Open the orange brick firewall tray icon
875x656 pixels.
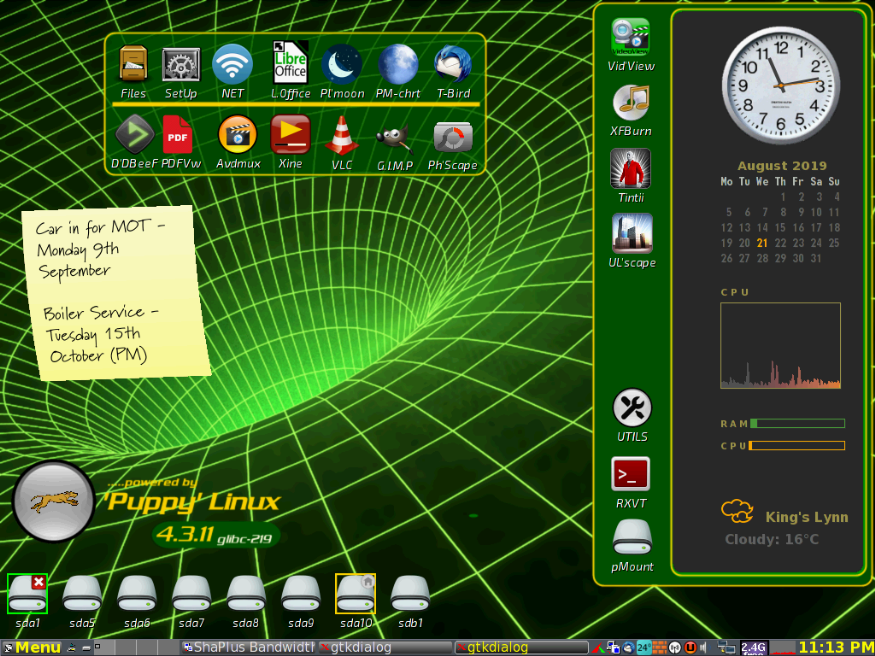coord(660,648)
